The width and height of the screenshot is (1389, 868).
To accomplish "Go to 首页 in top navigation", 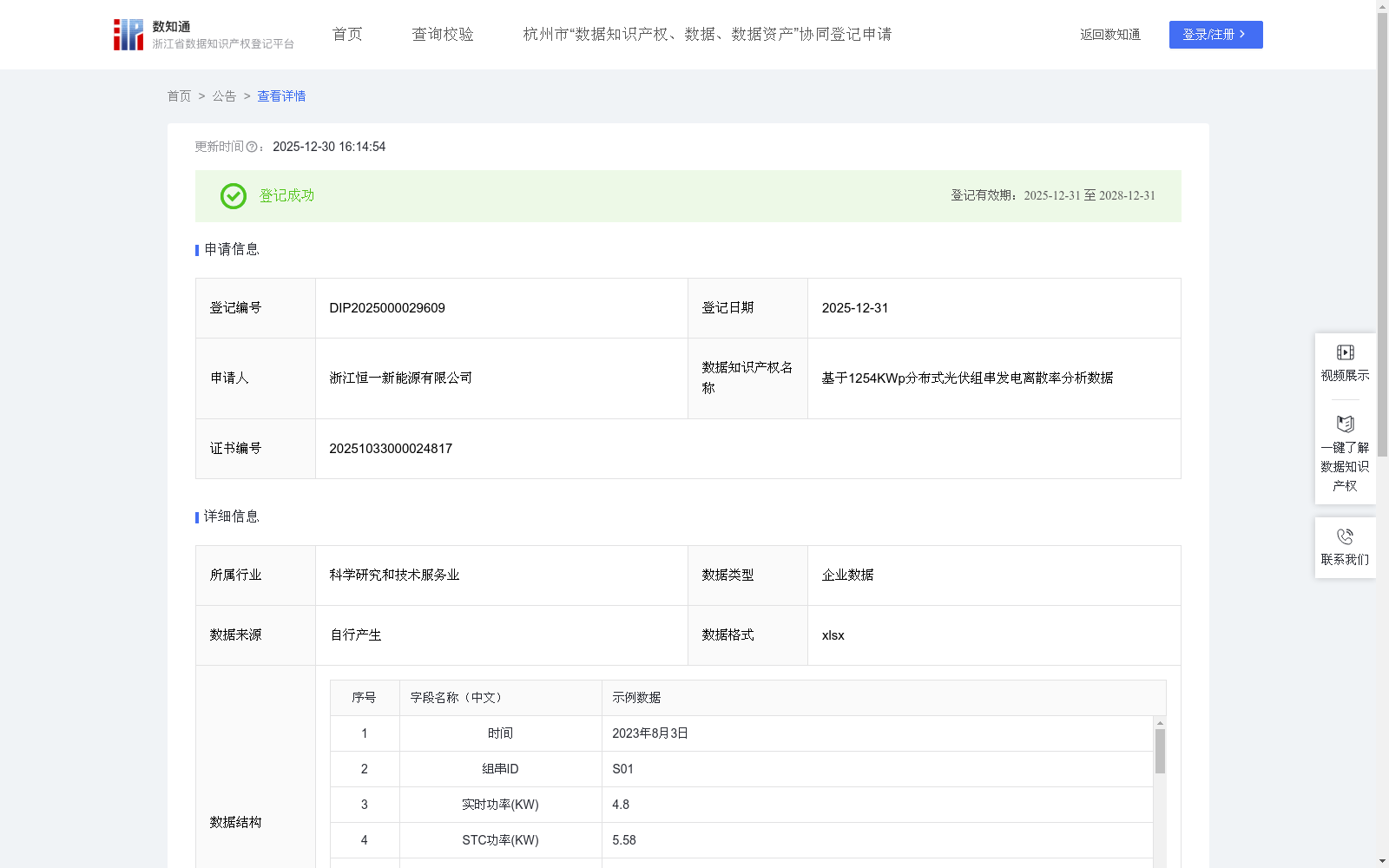I will click(347, 35).
